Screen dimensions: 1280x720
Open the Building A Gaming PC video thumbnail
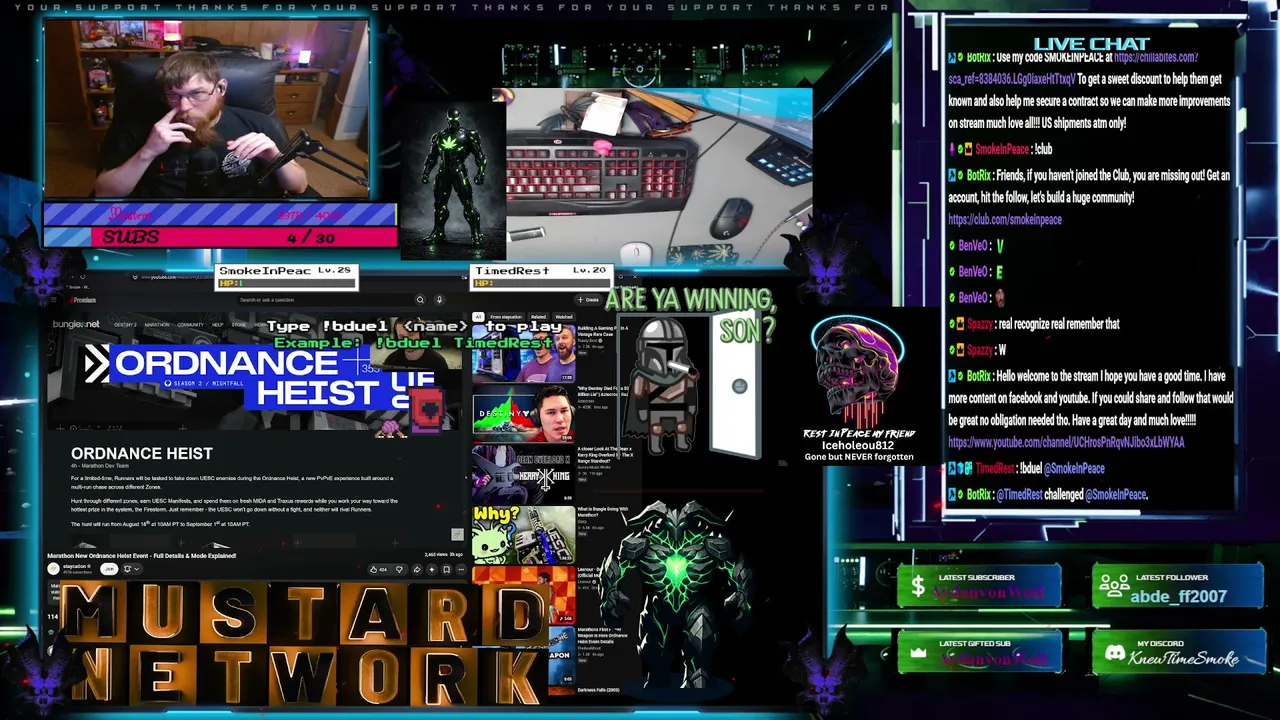[523, 353]
